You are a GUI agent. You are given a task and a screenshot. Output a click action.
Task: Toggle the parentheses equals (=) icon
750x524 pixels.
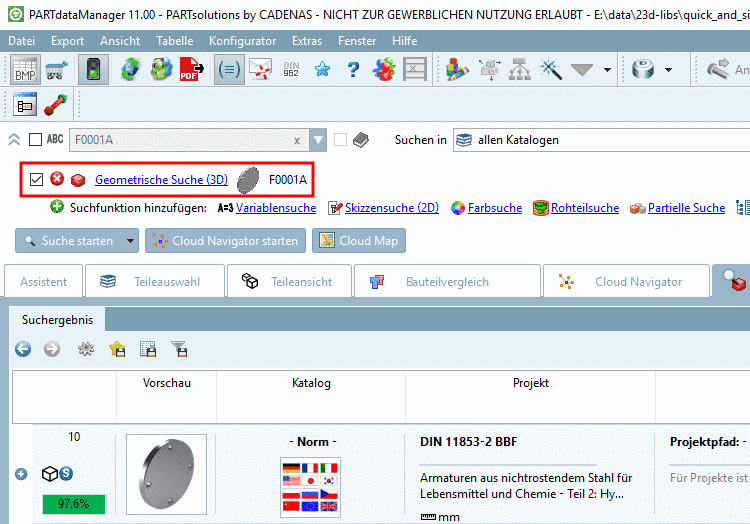coord(229,70)
